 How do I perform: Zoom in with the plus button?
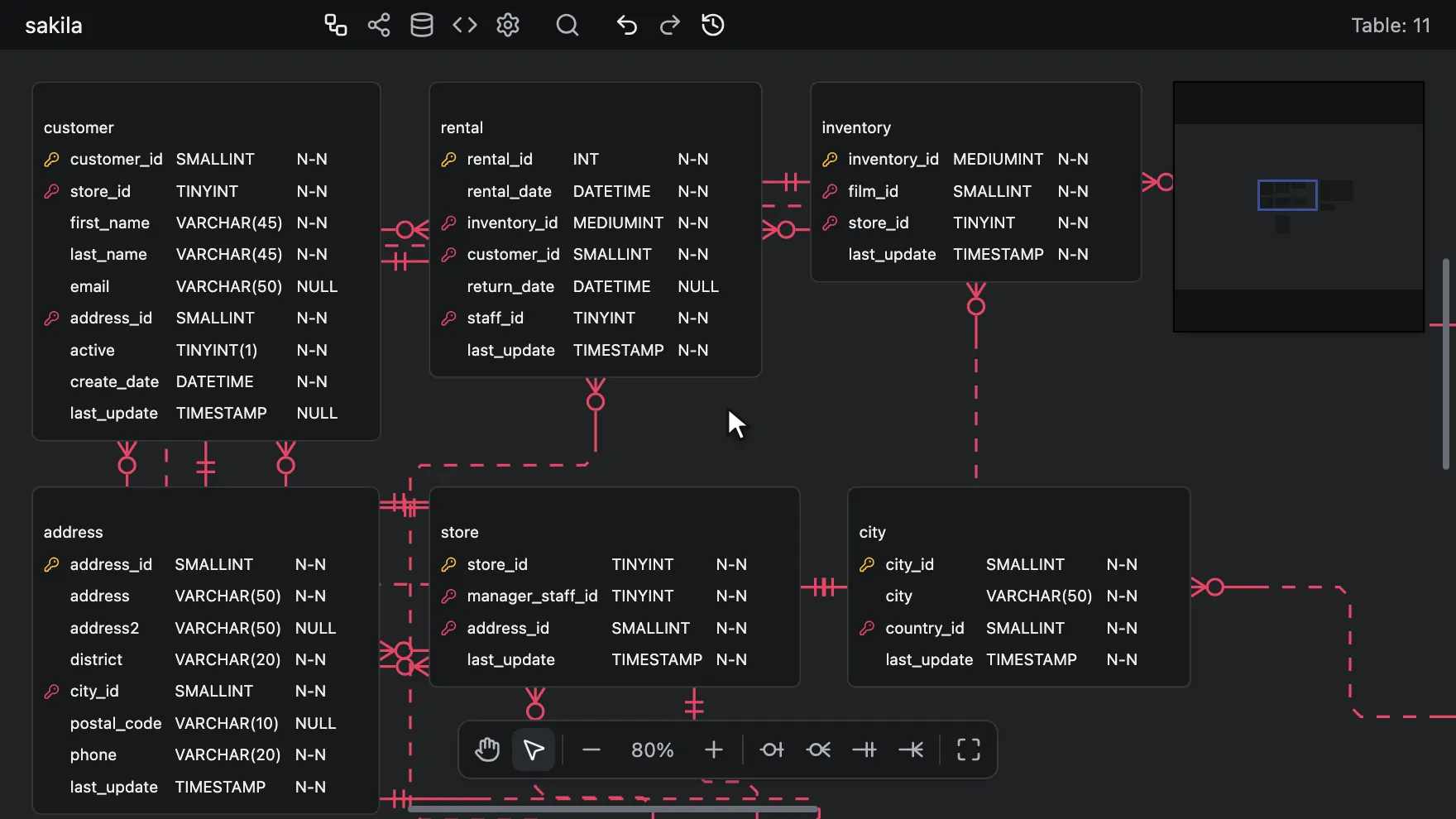click(713, 750)
